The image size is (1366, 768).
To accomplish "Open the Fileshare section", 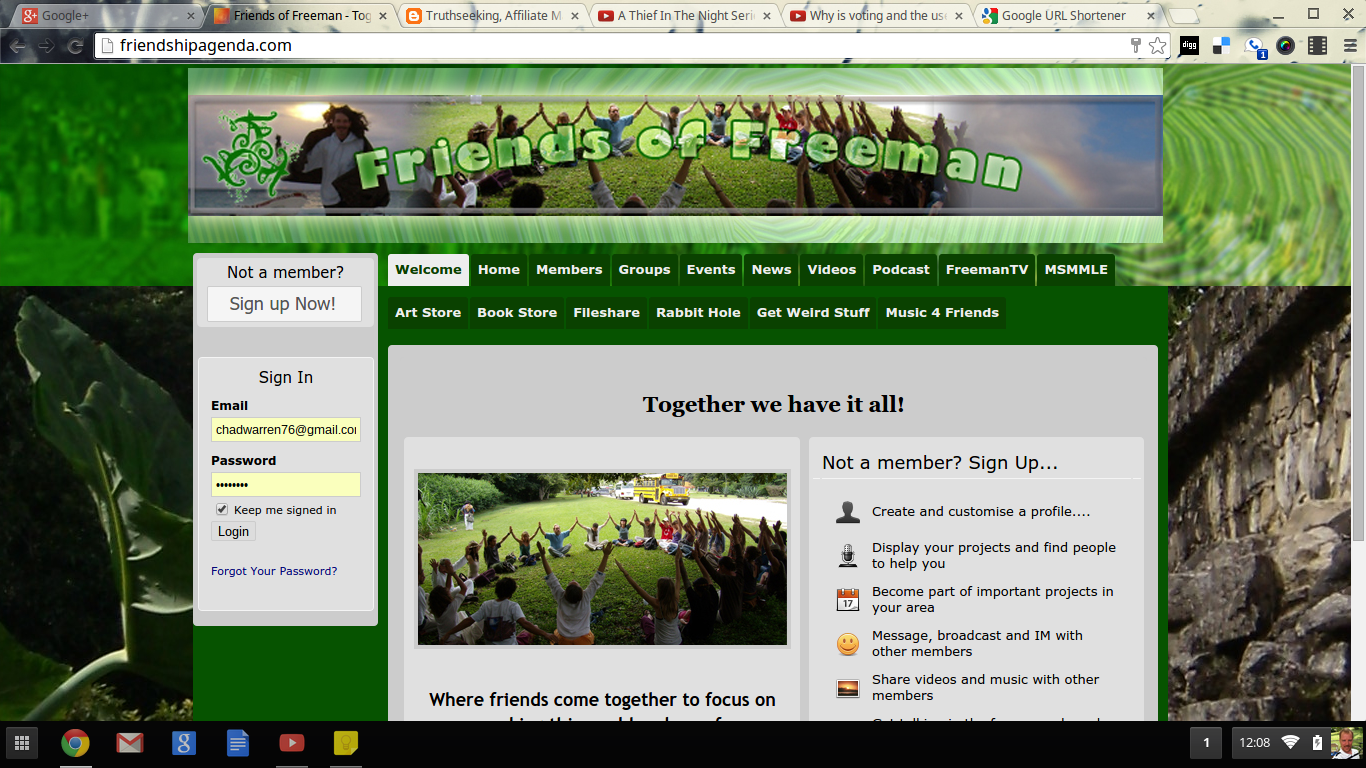I will click(606, 312).
